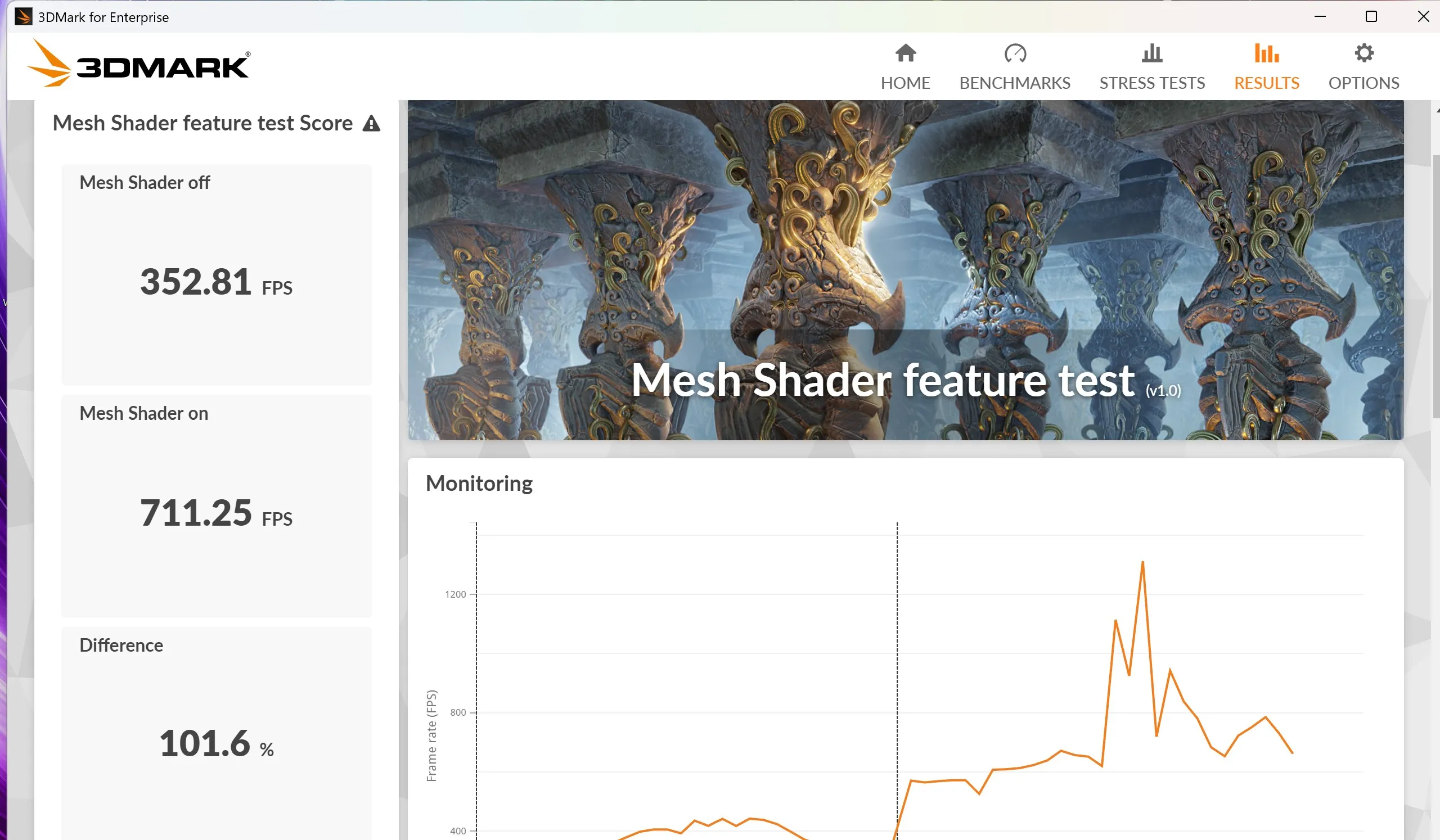Viewport: 1440px width, 840px height.
Task: Click the Options gear icon
Action: click(x=1363, y=53)
